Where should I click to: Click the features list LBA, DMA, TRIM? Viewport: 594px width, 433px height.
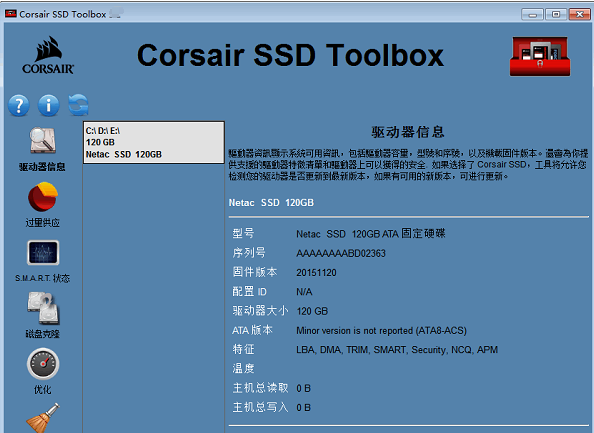pyautogui.click(x=397, y=350)
